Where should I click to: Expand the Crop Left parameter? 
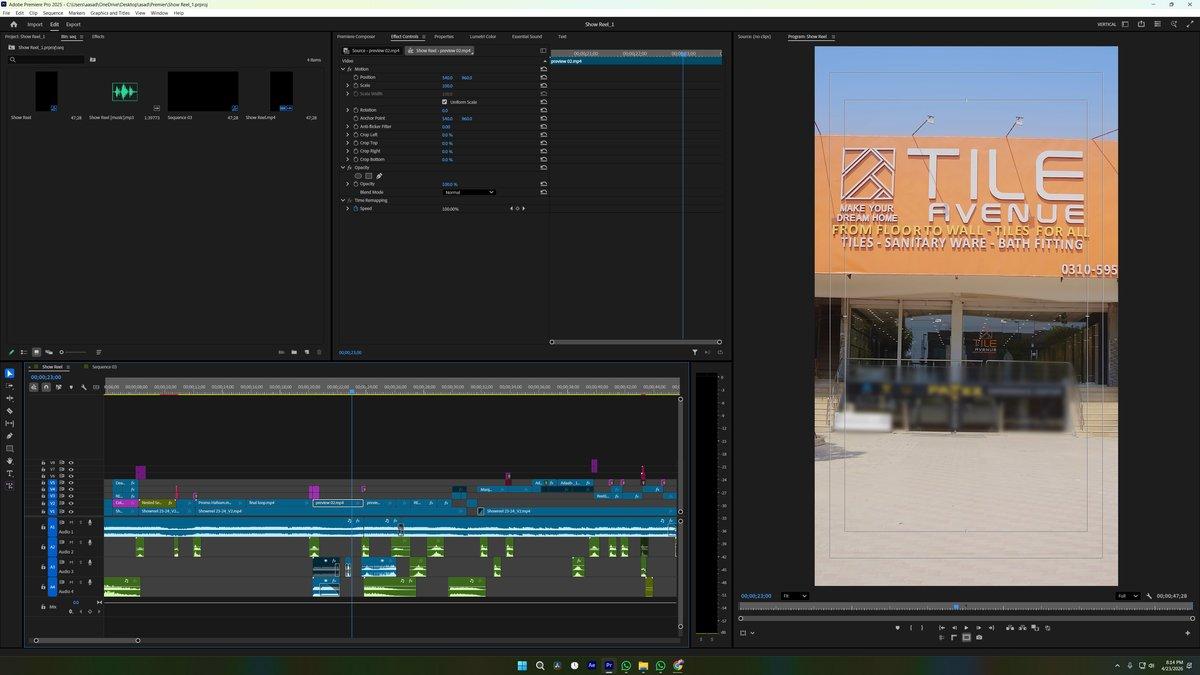(x=348, y=134)
